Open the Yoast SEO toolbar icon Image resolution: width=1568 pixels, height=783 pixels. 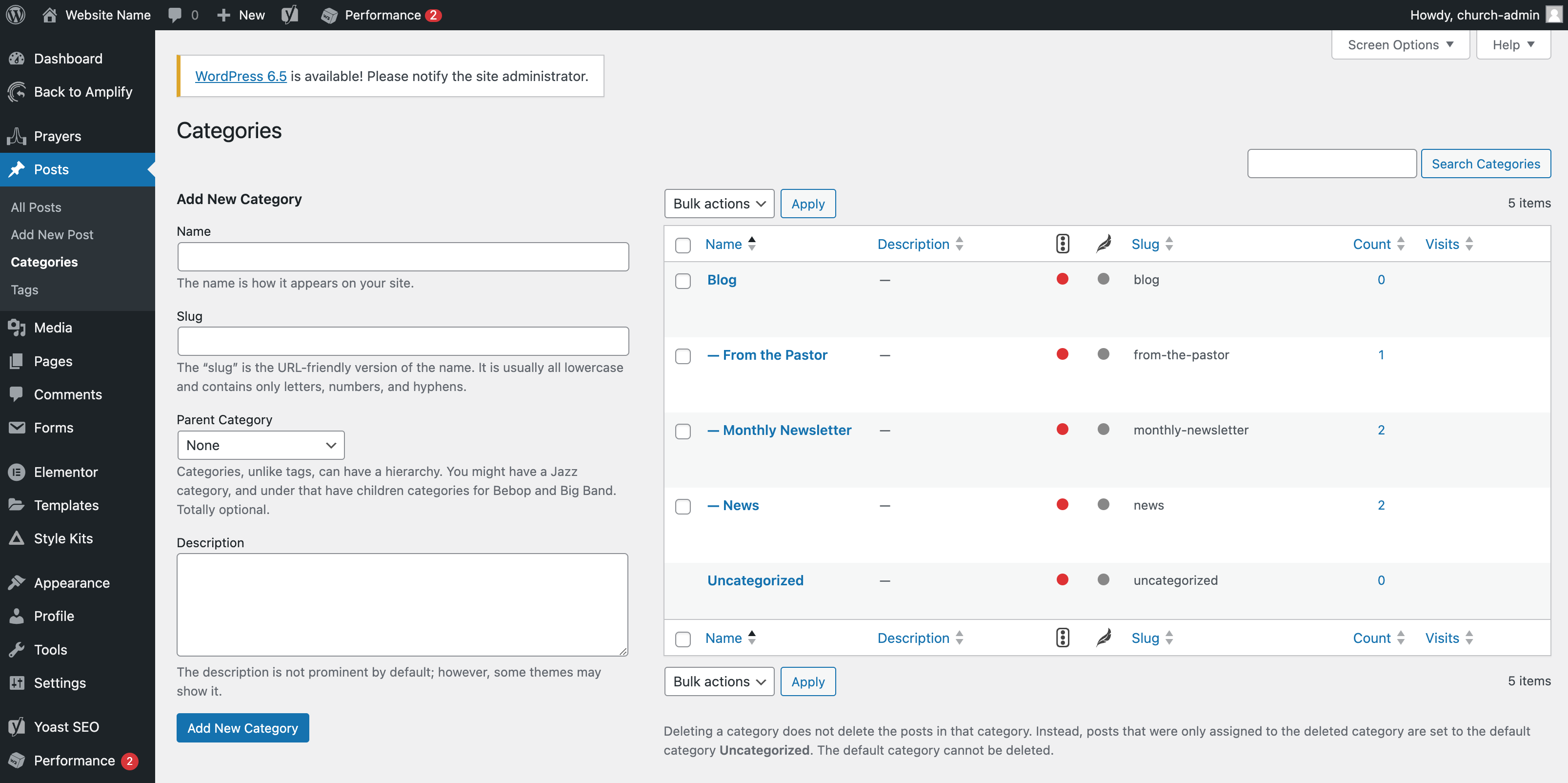coord(290,15)
